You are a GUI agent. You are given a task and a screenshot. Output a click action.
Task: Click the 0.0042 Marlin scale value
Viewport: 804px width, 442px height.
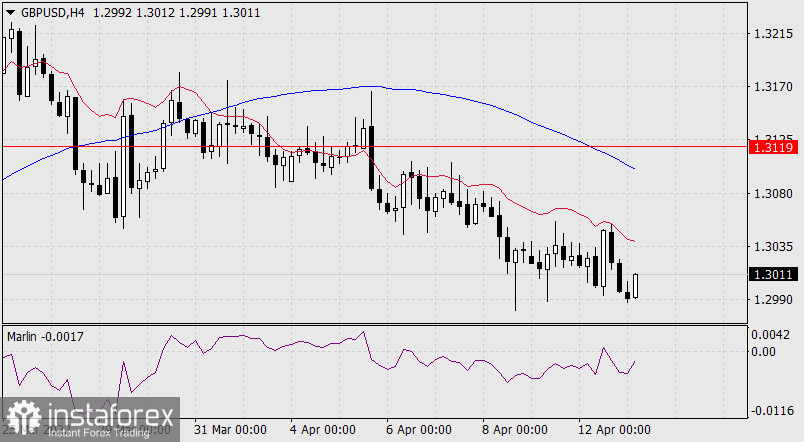tap(772, 335)
